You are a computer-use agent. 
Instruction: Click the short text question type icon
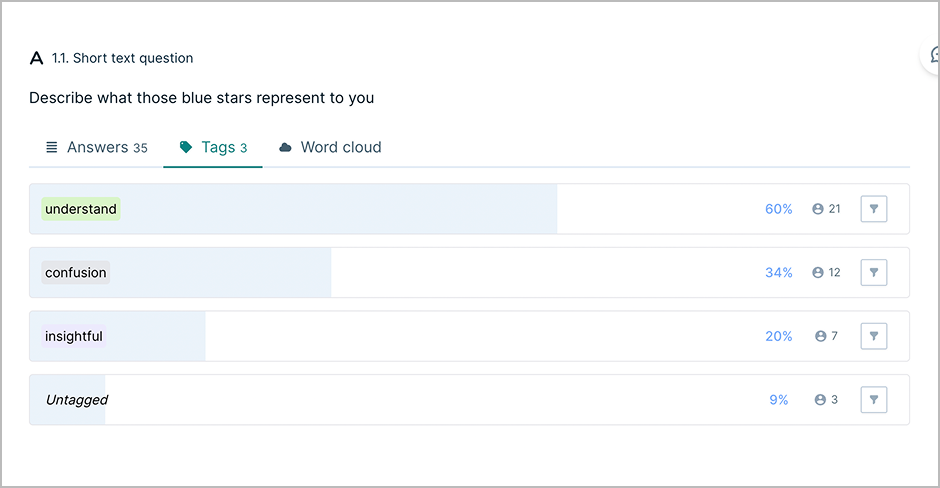click(37, 58)
